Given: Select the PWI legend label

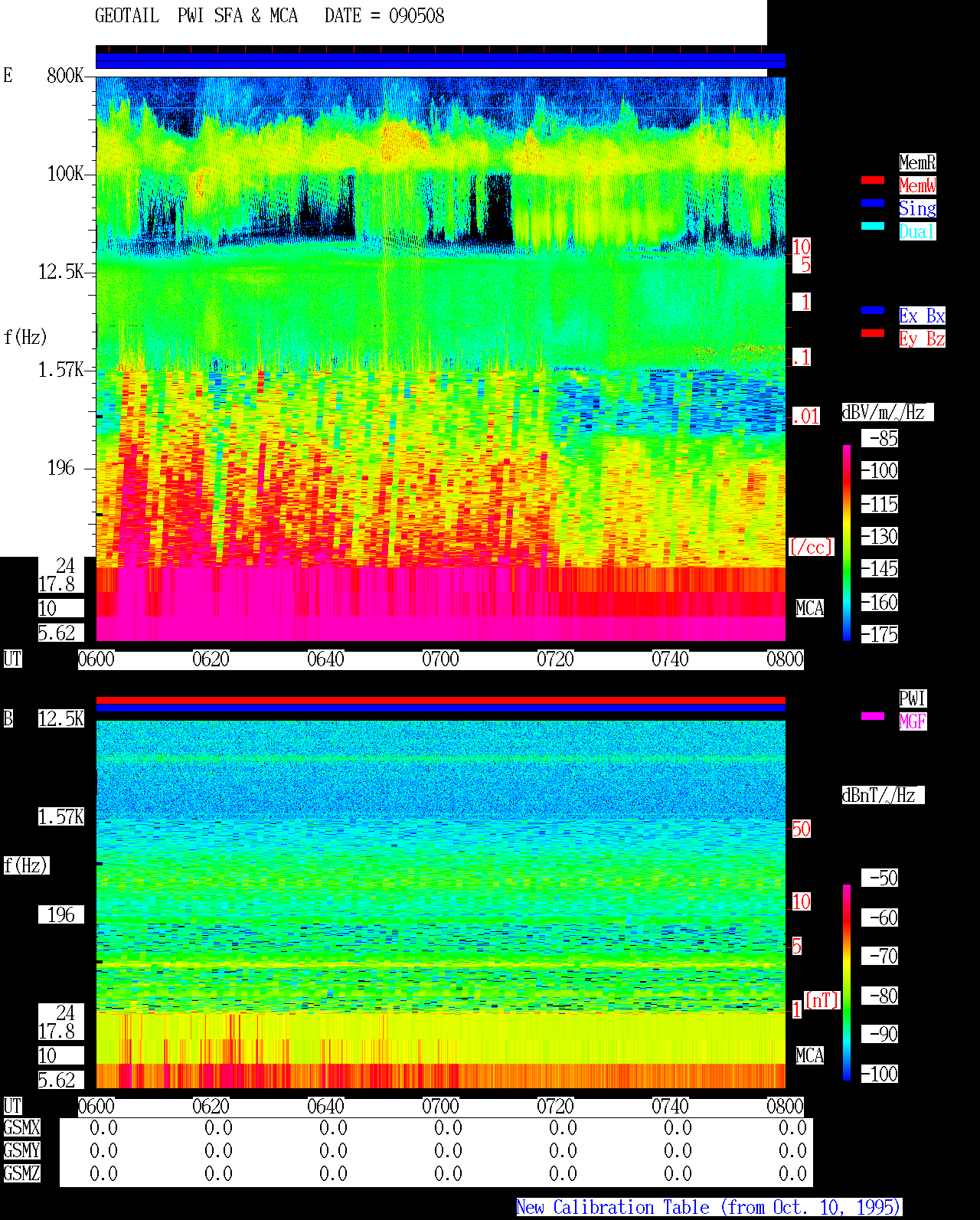Looking at the screenshot, I should (913, 698).
